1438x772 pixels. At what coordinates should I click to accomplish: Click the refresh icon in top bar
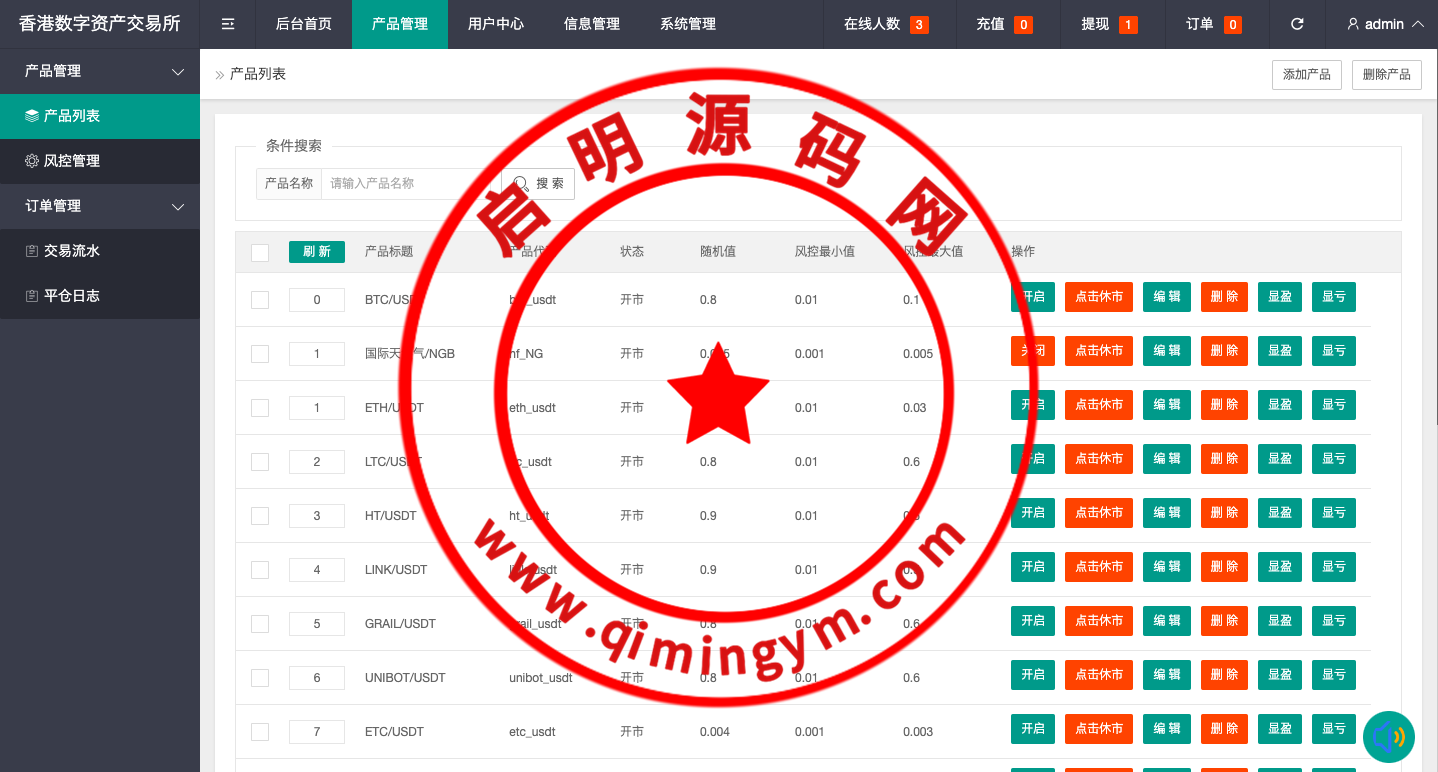(1297, 24)
